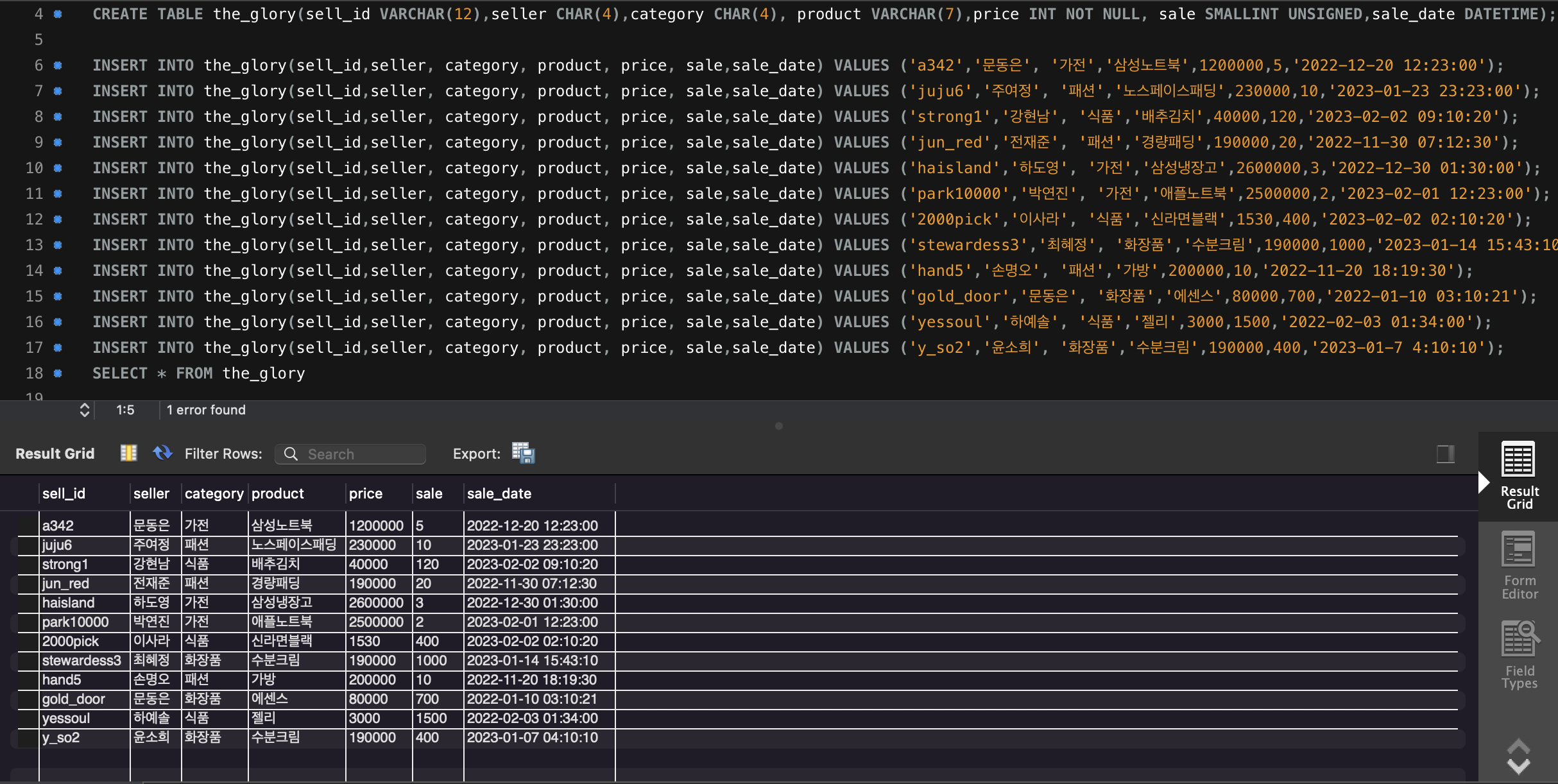The image size is (1558, 784).
Task: Select the cell 'hand5' in results
Action: point(84,679)
